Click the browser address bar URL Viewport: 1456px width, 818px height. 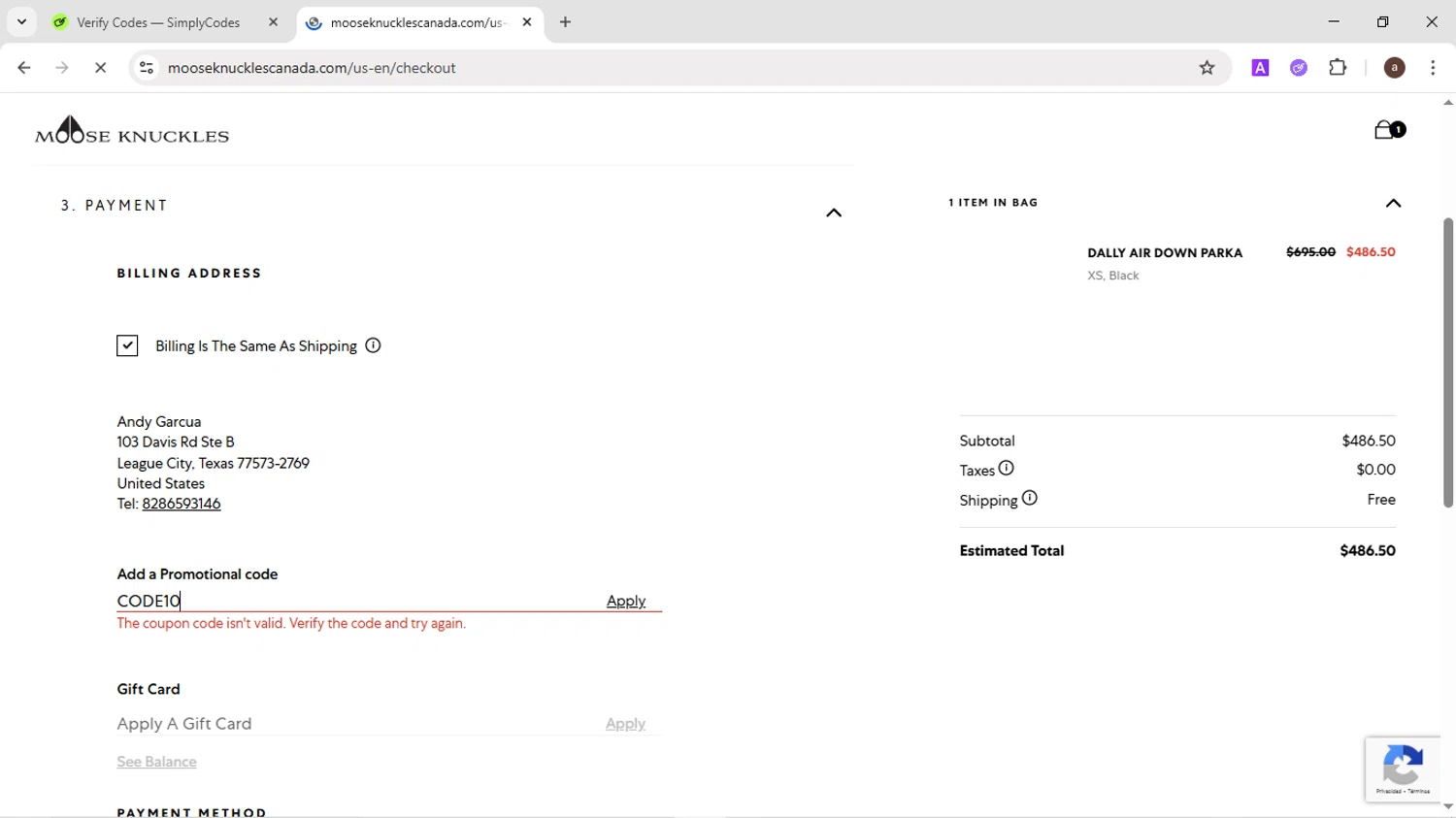click(312, 68)
